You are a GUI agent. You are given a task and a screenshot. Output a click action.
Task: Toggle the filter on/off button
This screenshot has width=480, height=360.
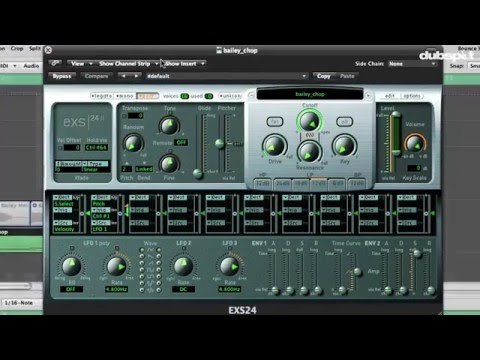pyautogui.click(x=344, y=122)
